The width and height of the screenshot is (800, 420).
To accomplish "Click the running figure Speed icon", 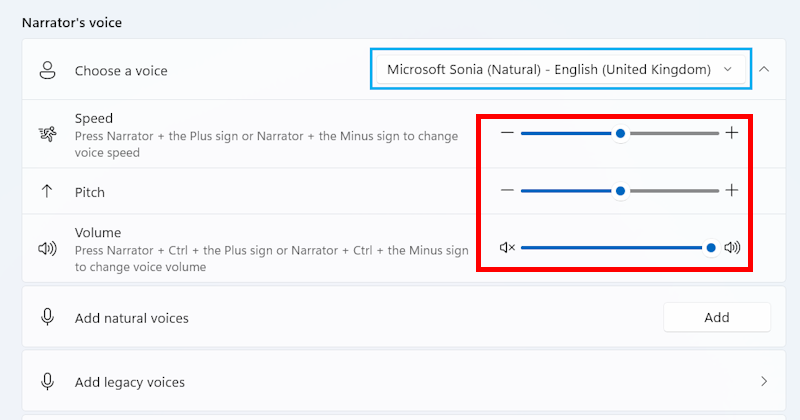I will tap(46, 134).
